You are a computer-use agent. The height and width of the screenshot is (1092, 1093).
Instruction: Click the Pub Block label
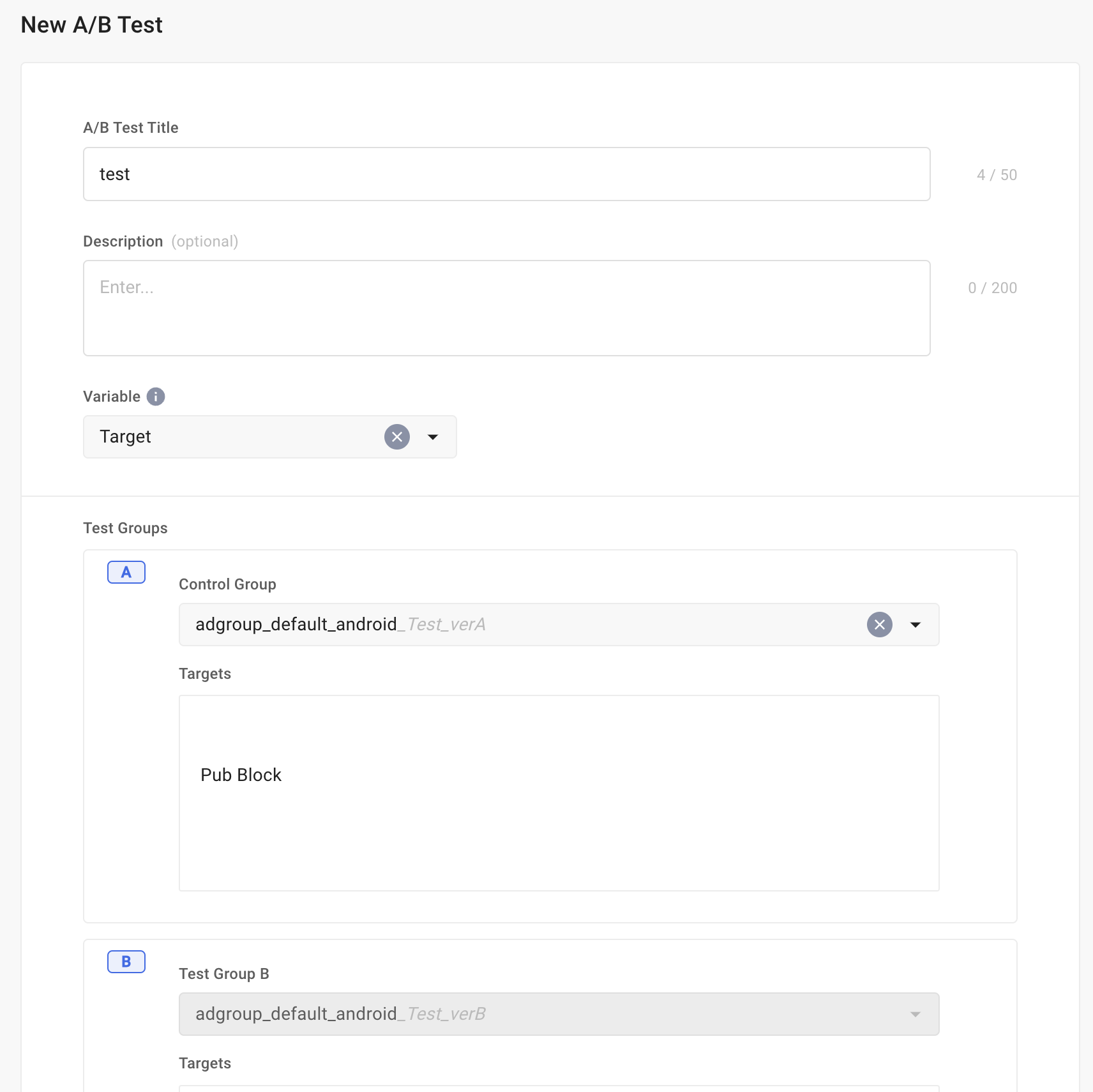point(241,775)
